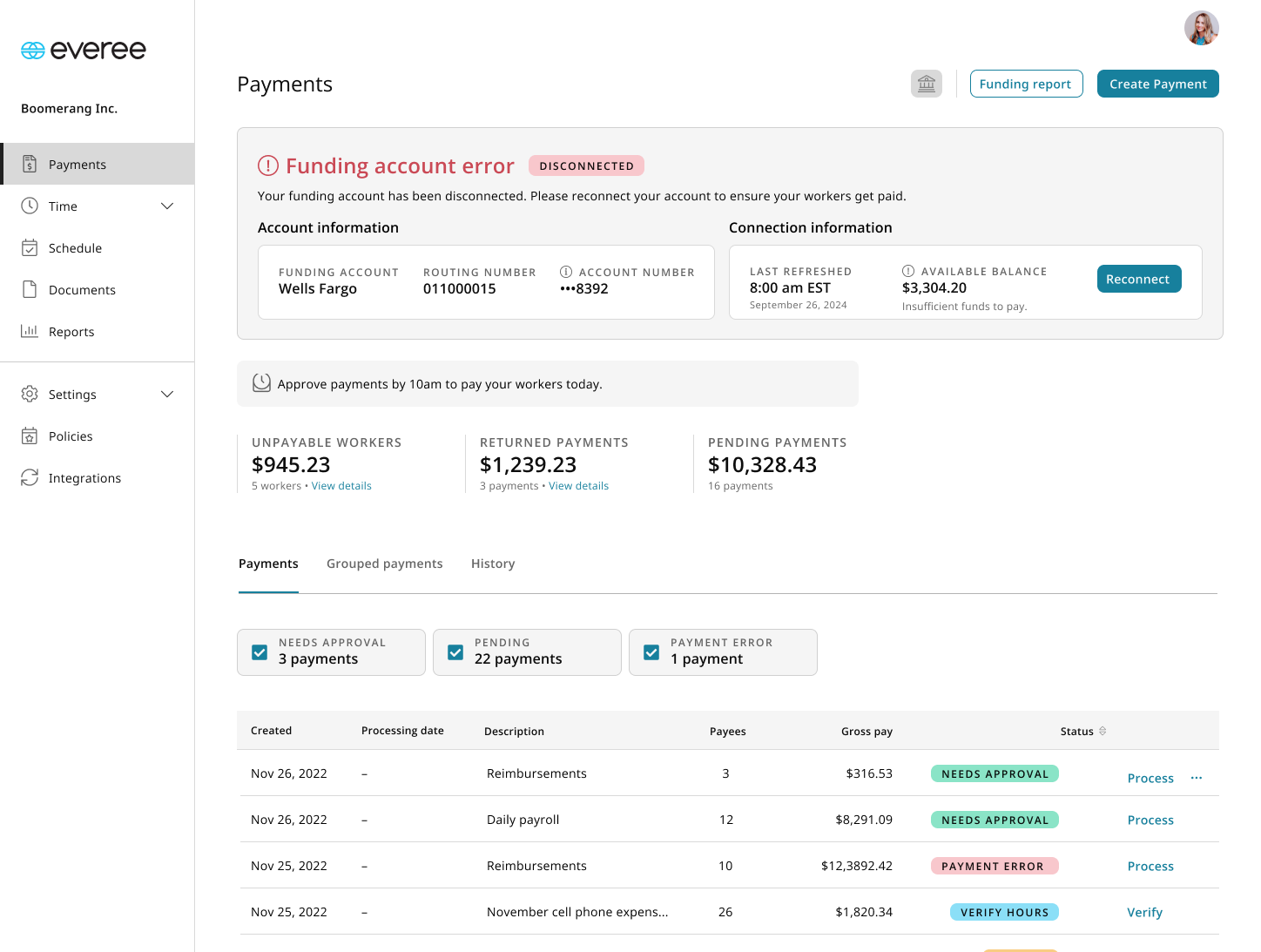The image size is (1261, 952).
Task: Toggle the Payment Error filter checkbox
Action: (651, 652)
